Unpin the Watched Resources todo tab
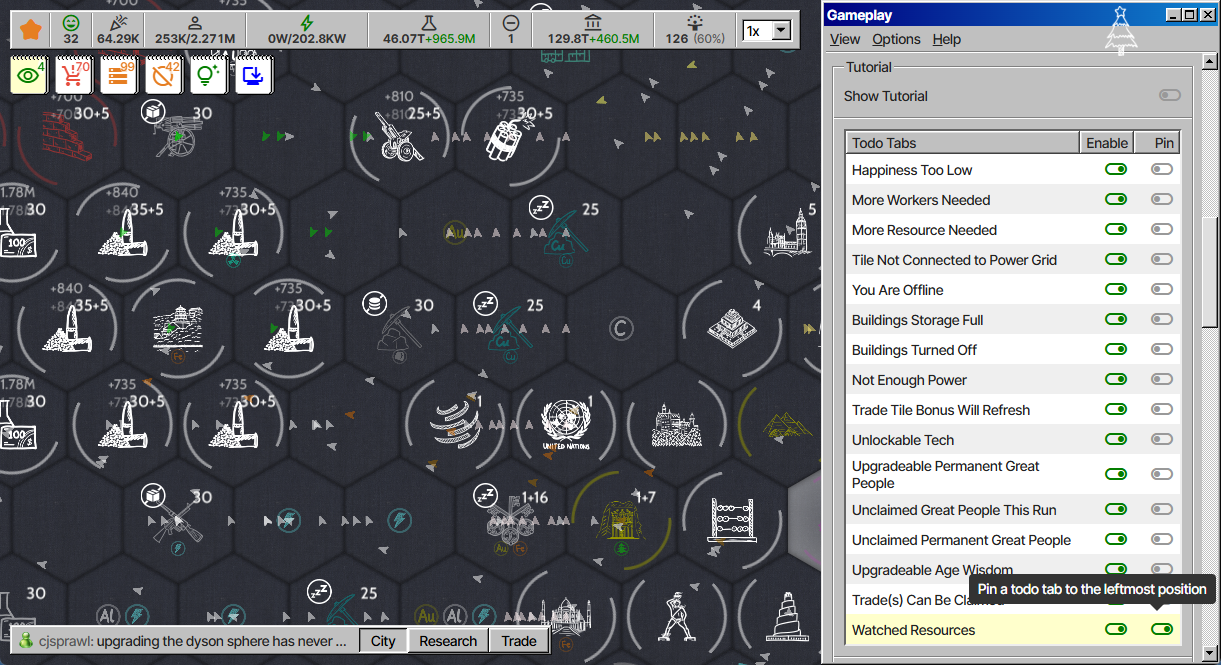1221x665 pixels. [x=1161, y=630]
